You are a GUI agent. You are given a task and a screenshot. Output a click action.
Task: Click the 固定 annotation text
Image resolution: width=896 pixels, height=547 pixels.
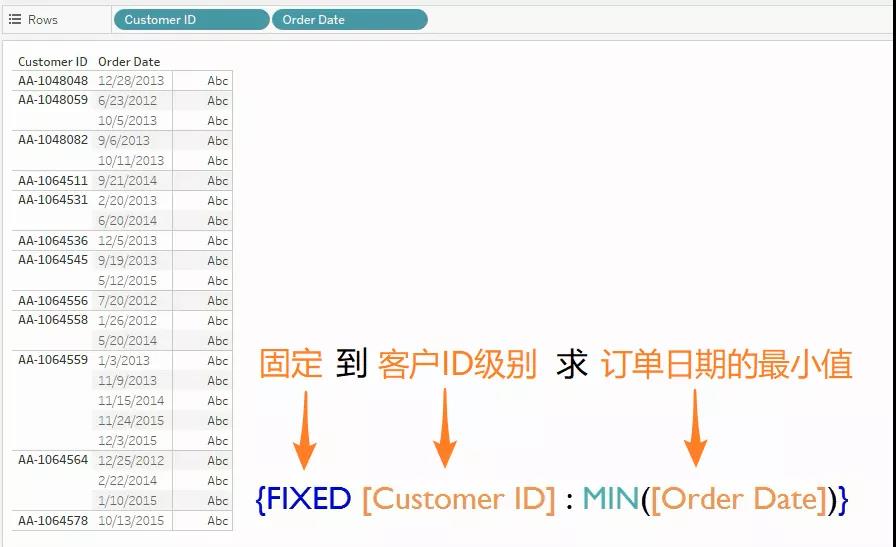[291, 365]
